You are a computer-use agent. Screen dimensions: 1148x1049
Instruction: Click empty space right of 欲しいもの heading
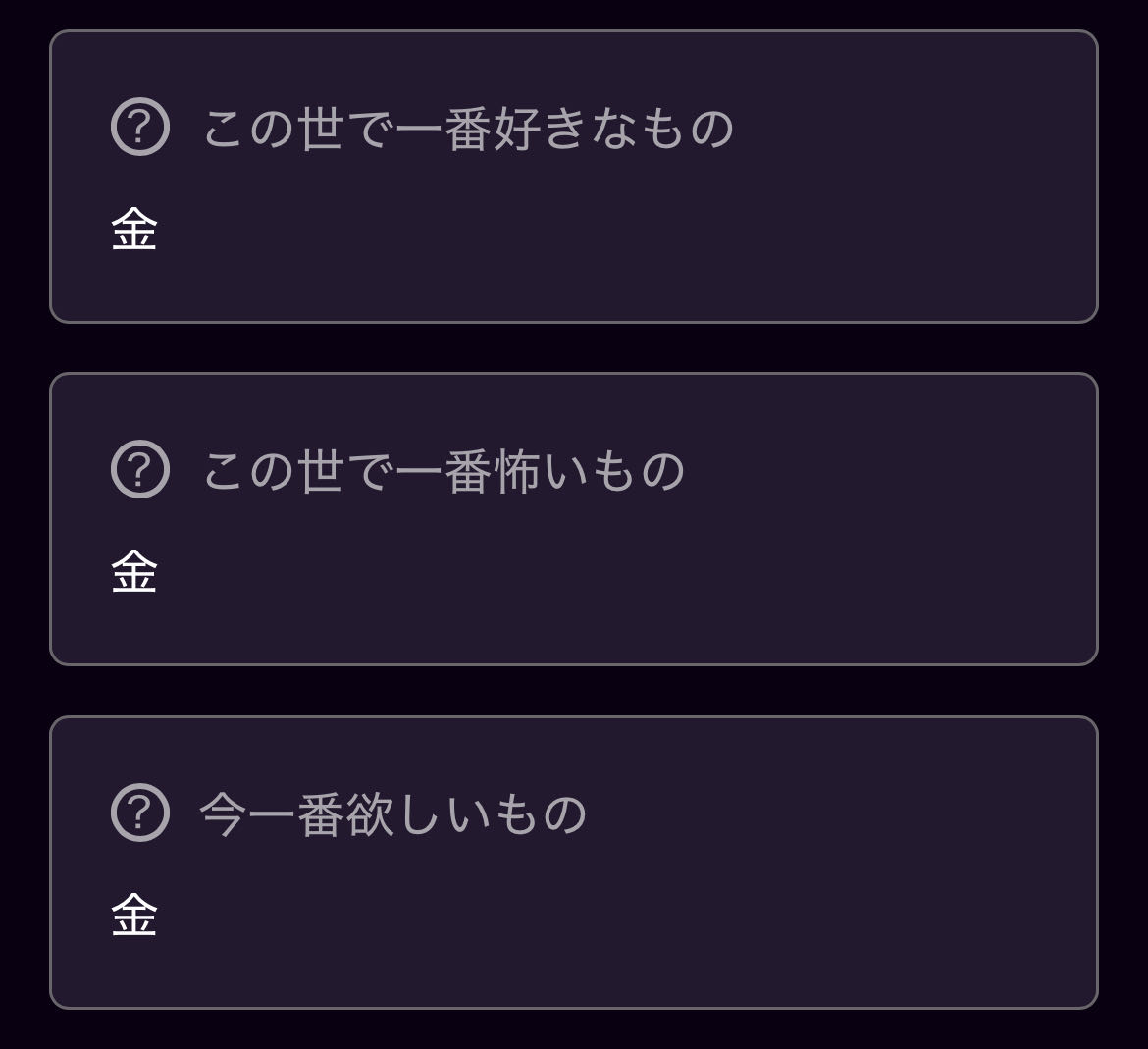tap(834, 814)
